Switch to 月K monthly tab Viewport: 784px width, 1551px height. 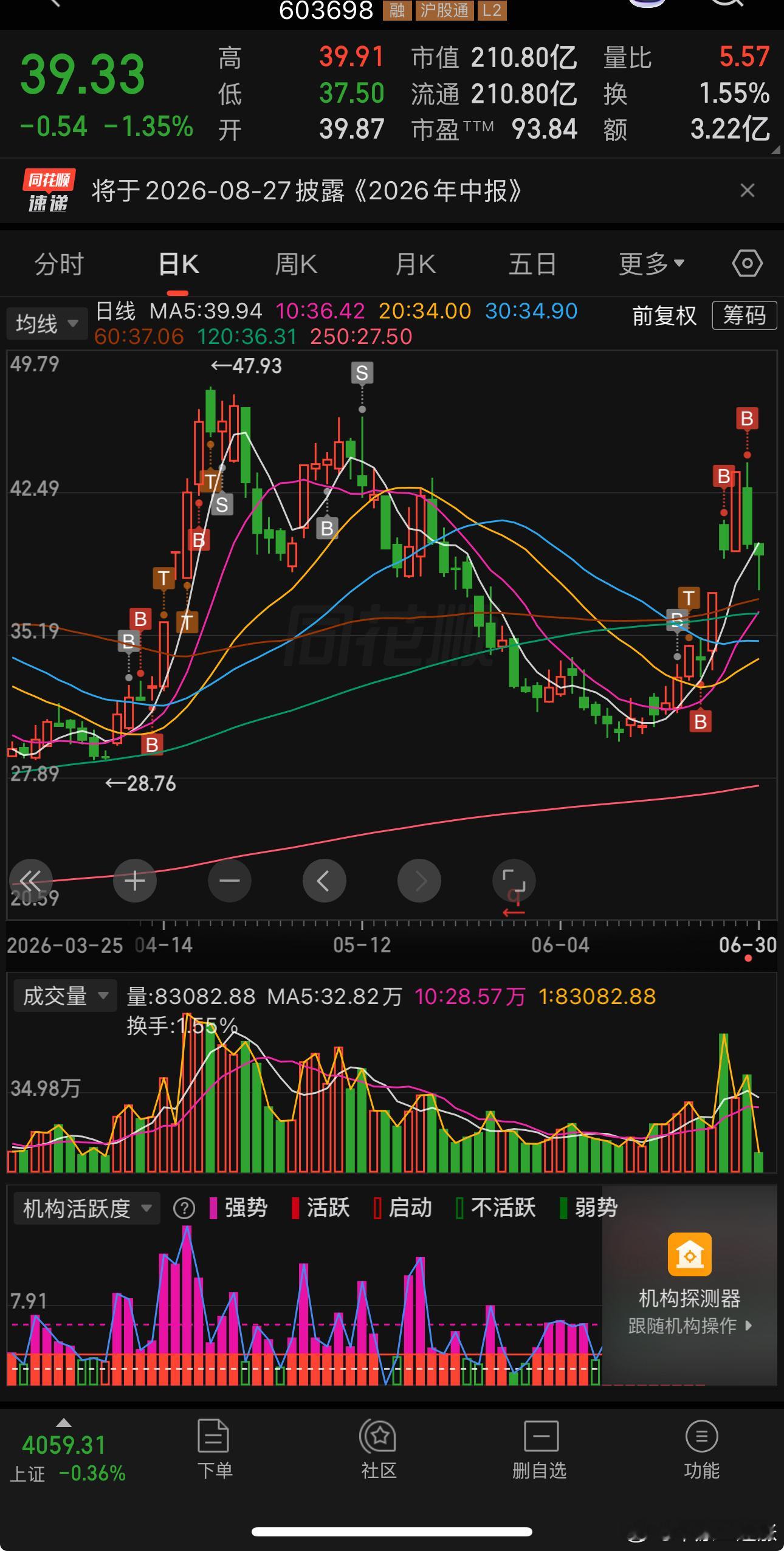click(x=415, y=264)
